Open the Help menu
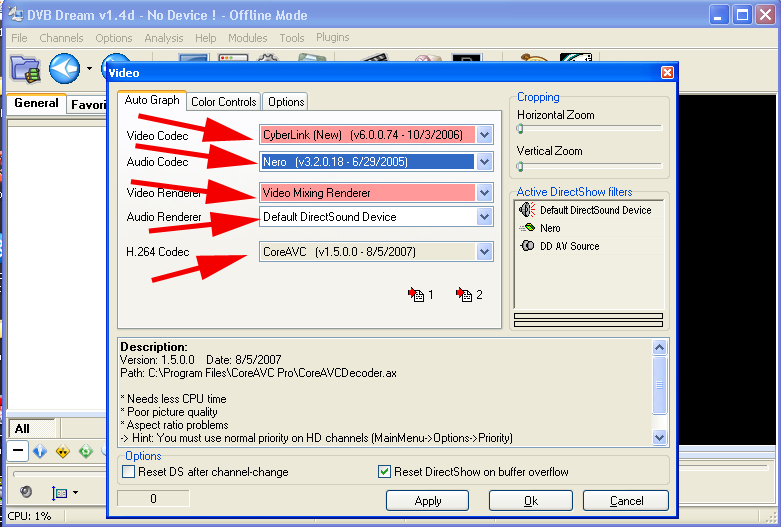Image resolution: width=781 pixels, height=527 pixels. point(206,38)
